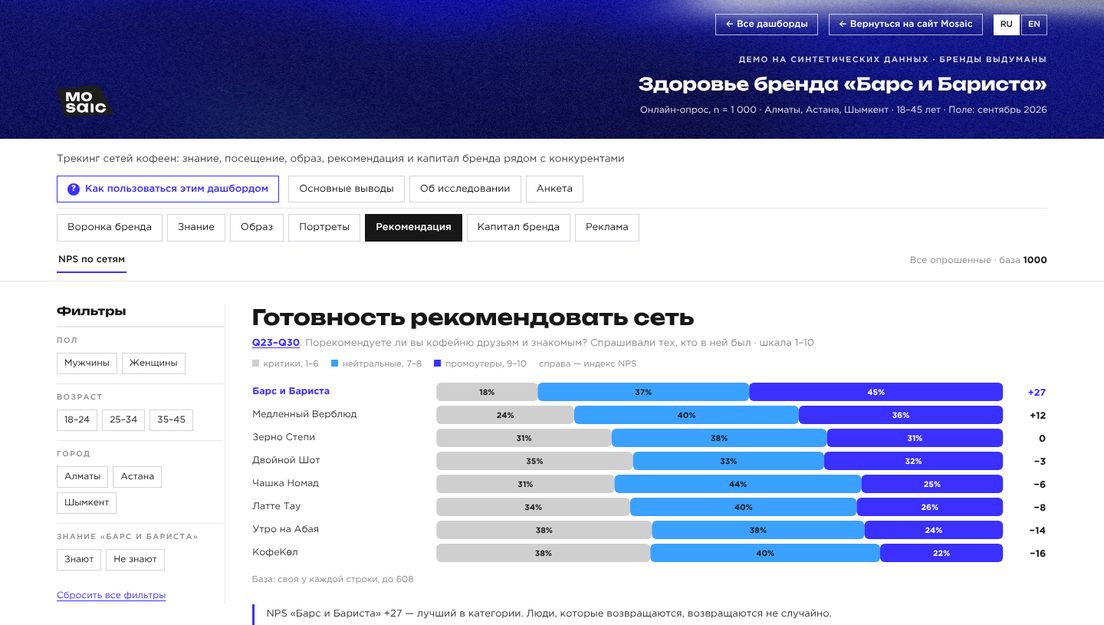Toggle the 18–24 age filter

[x=77, y=419]
